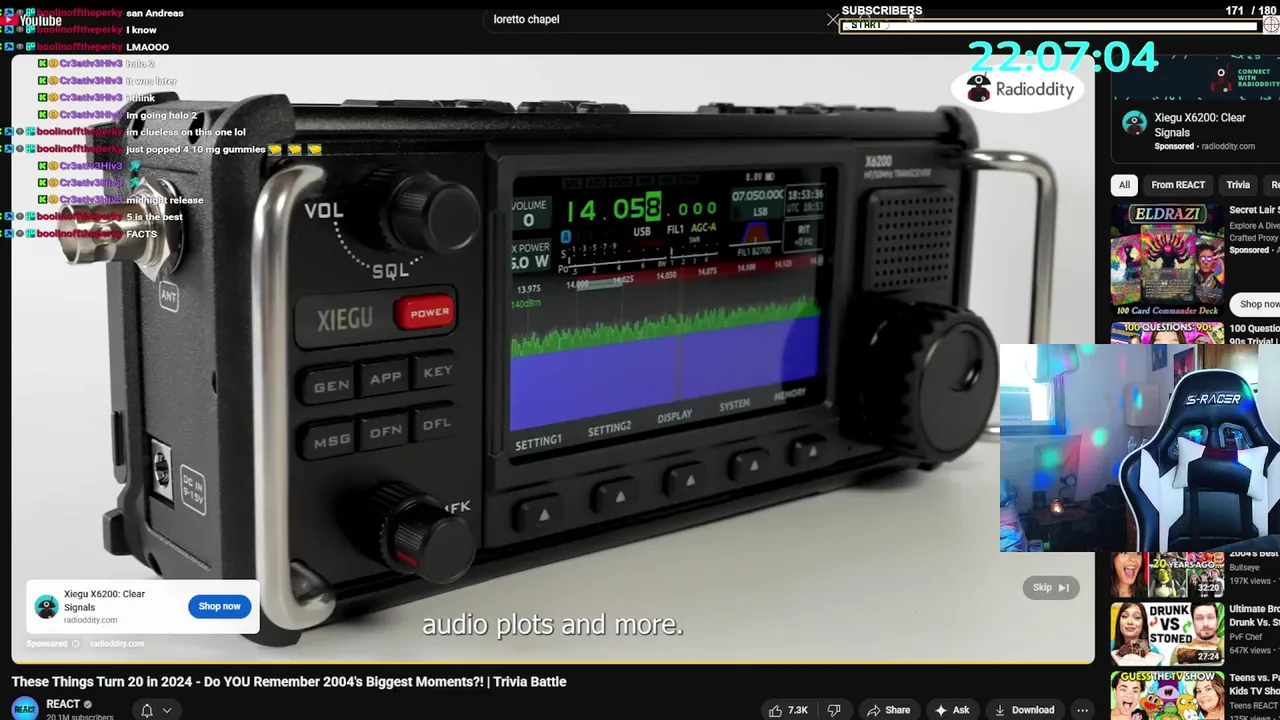
Task: Dislike the video with thumbs down
Action: point(834,710)
